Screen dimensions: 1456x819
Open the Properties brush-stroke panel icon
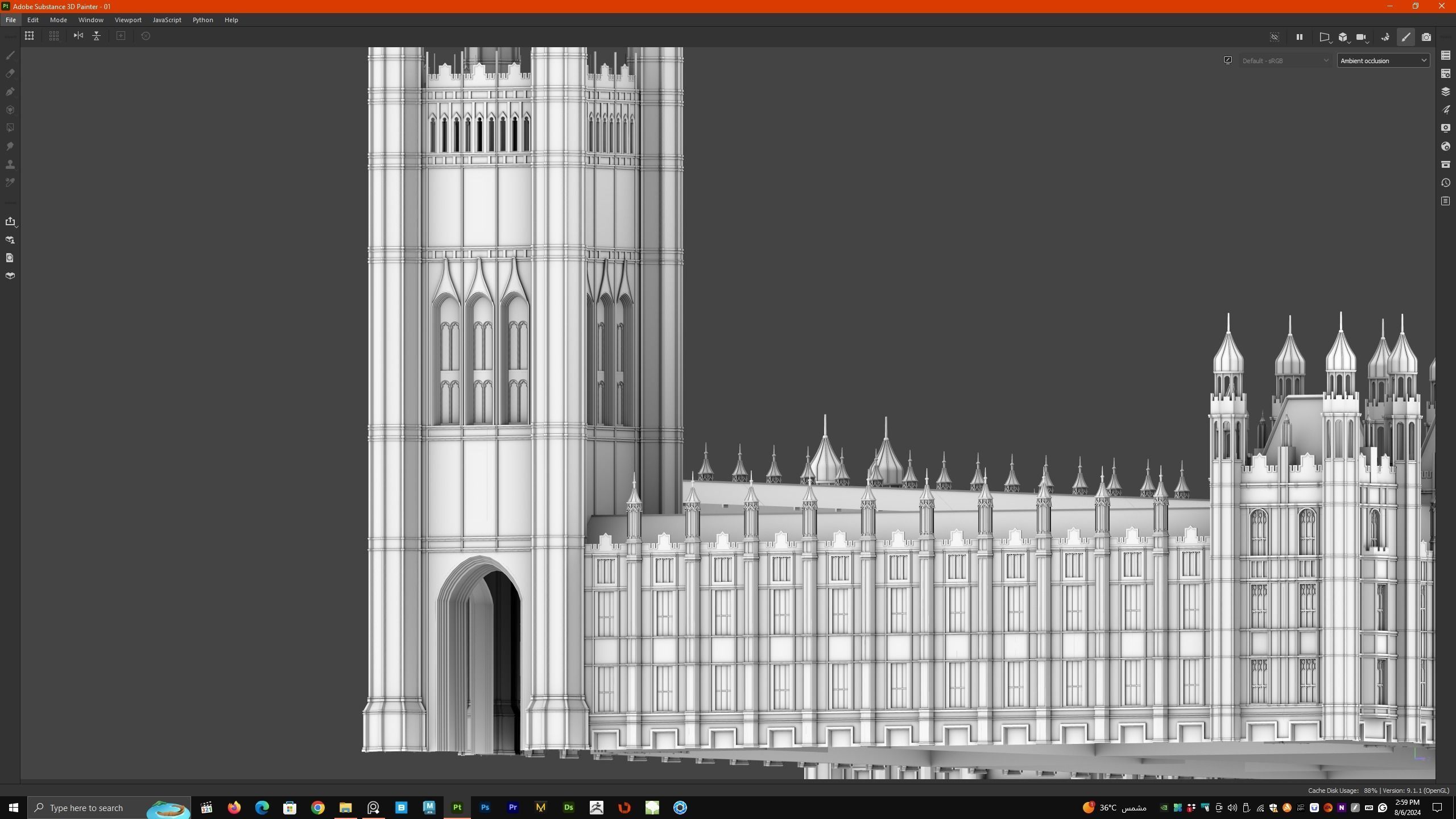(x=1446, y=110)
